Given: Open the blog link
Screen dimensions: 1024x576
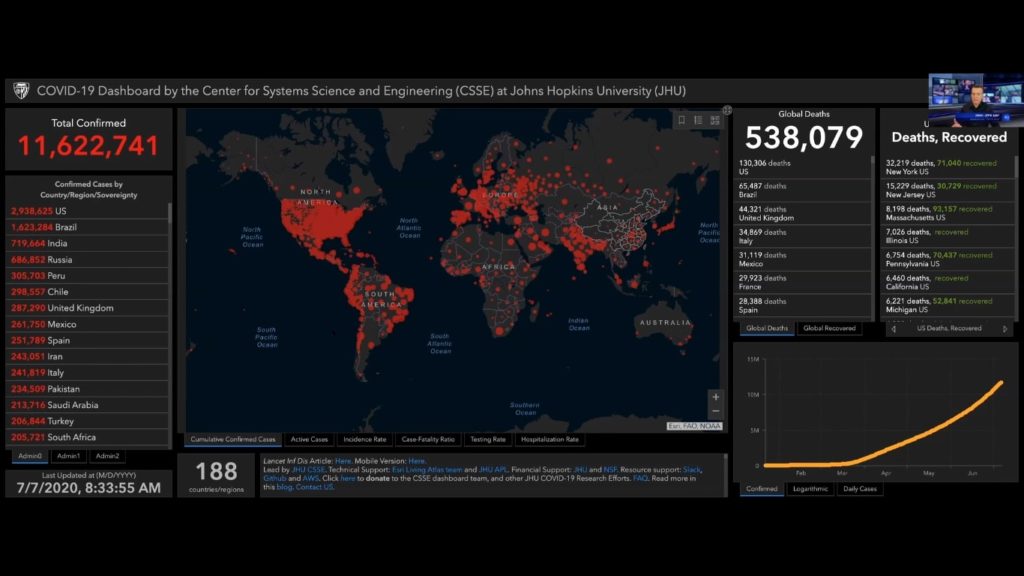Looking at the screenshot, I should click(284, 487).
